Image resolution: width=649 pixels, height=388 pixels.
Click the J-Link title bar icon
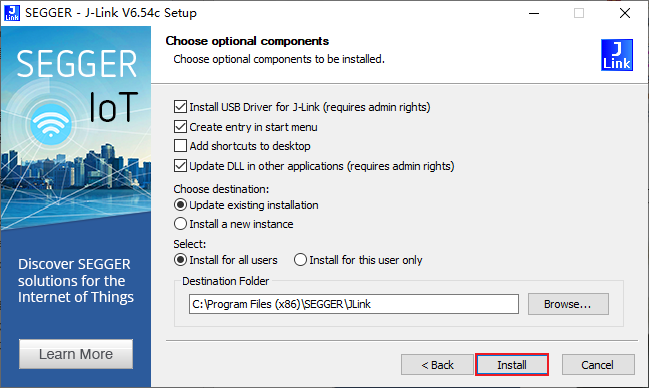pos(12,13)
